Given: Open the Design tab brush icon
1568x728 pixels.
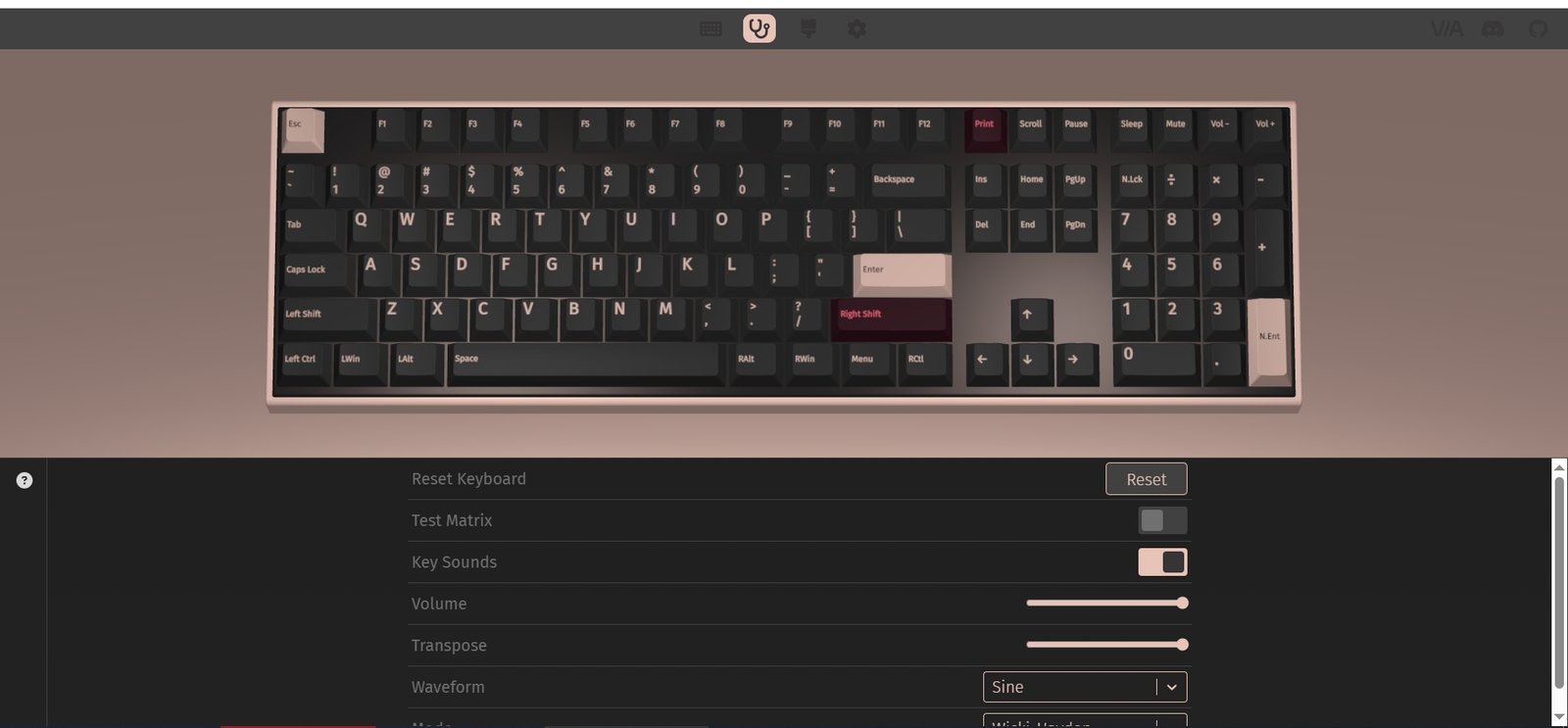Looking at the screenshot, I should [808, 28].
